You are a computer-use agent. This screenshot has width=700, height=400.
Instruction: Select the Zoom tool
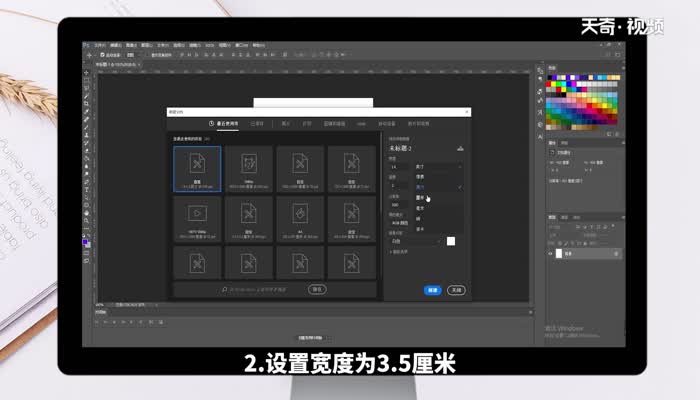click(86, 221)
